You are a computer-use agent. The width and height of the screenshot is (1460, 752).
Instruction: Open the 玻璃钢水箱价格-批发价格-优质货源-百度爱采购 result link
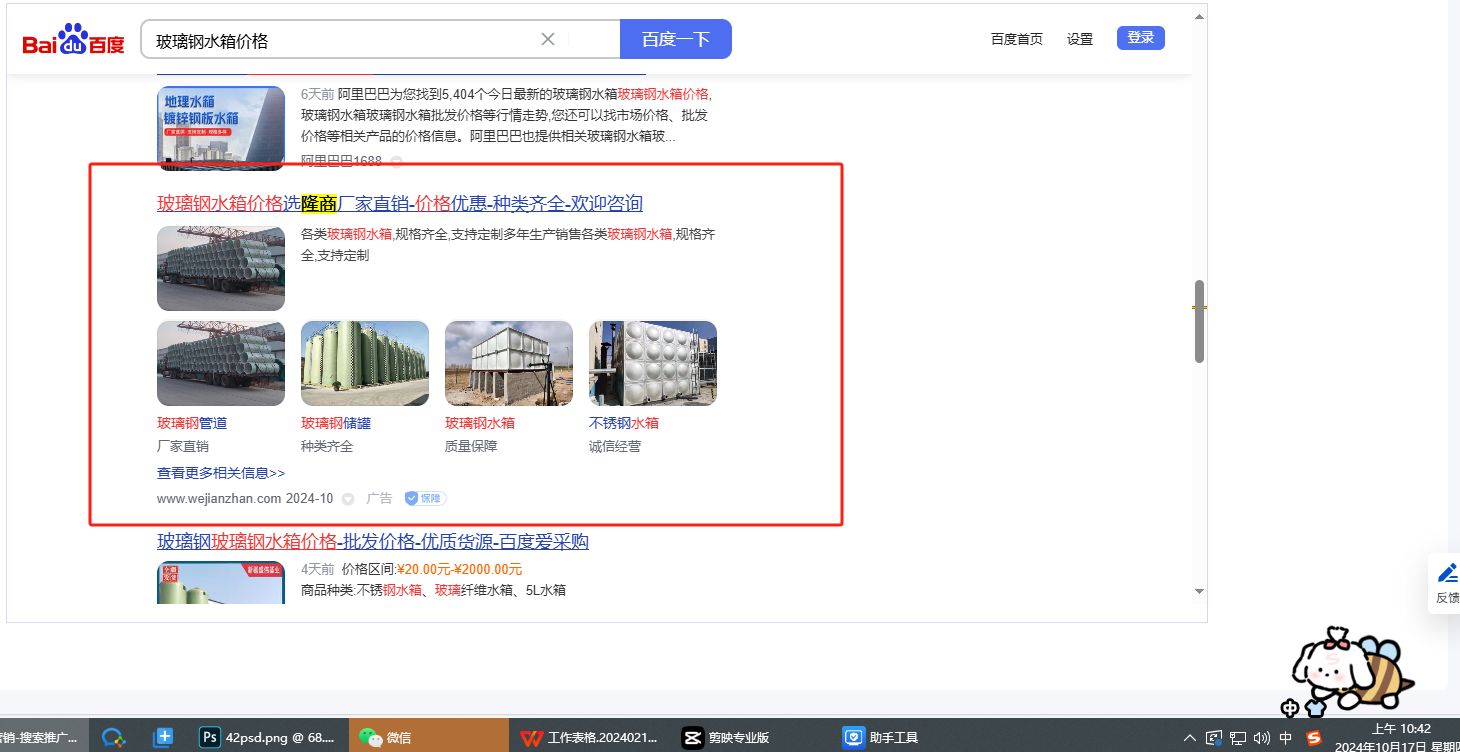click(373, 542)
